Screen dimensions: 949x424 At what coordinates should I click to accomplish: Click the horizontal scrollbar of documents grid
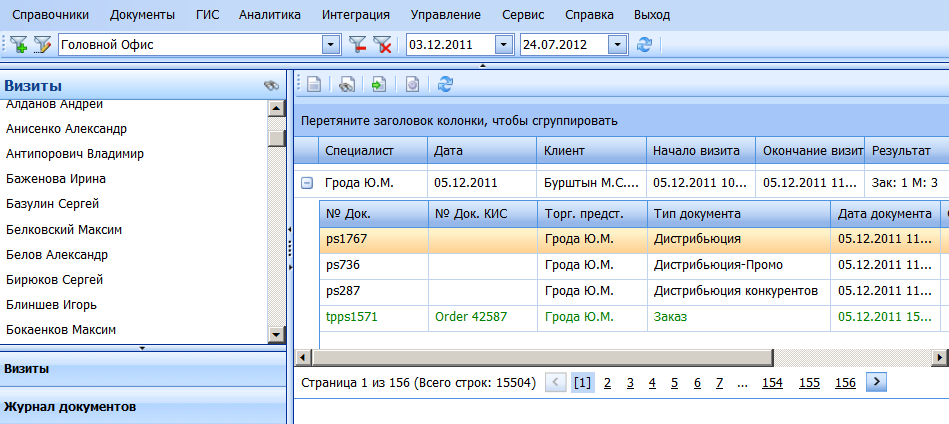point(540,357)
